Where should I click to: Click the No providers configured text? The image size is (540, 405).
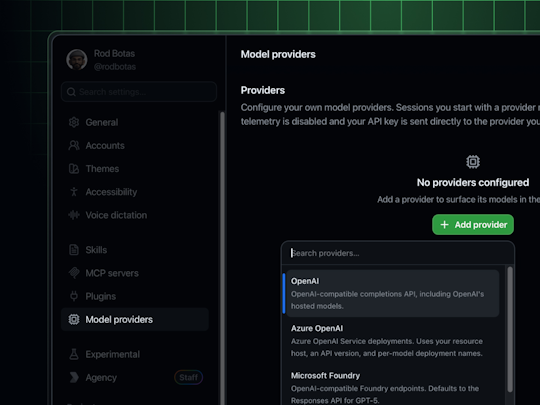[x=473, y=183]
